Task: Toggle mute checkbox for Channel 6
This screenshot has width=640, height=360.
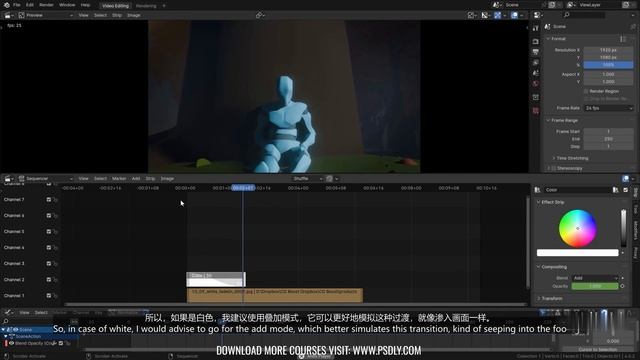Action: (49, 216)
